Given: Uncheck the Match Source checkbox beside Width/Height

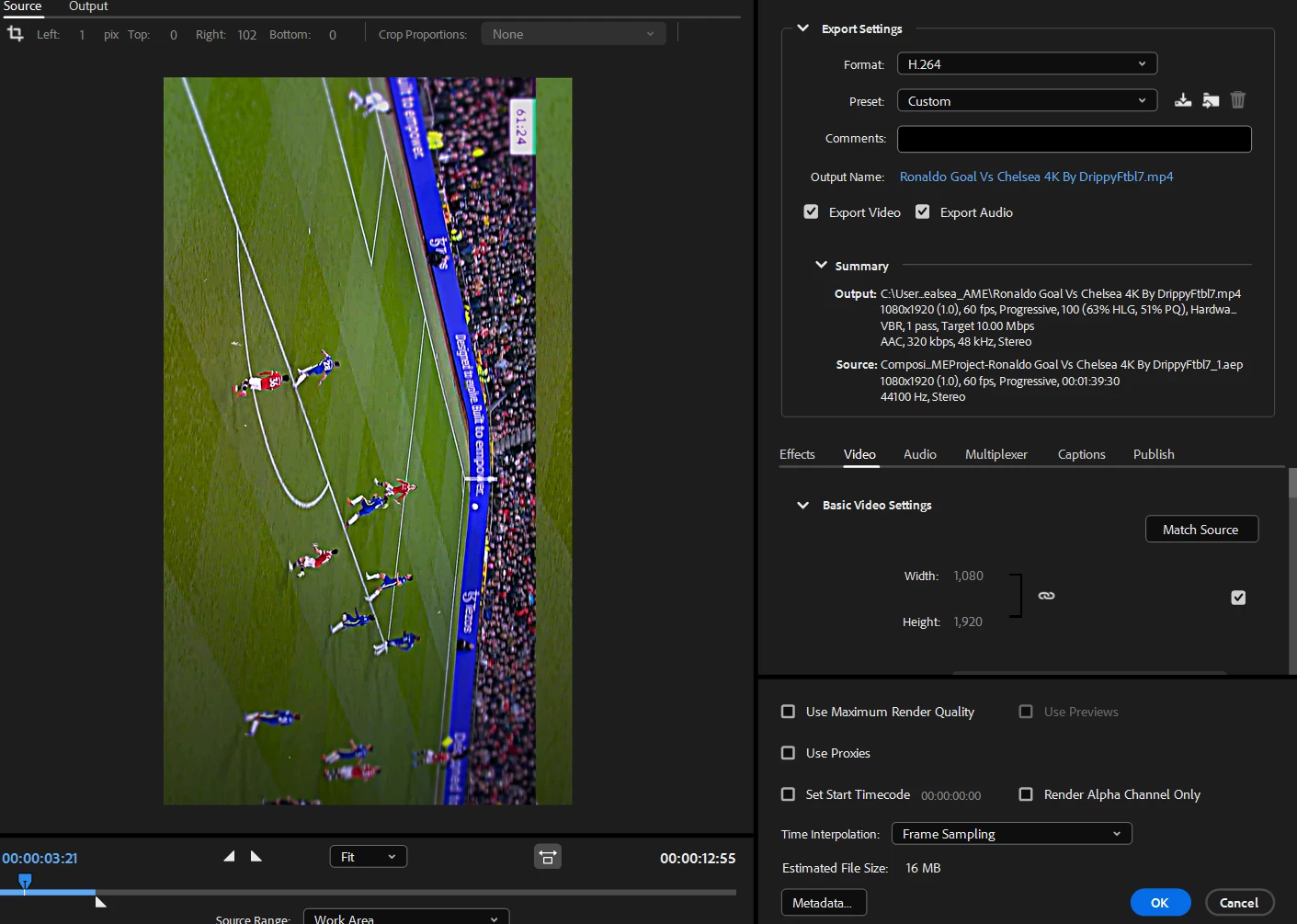Looking at the screenshot, I should coord(1238,598).
